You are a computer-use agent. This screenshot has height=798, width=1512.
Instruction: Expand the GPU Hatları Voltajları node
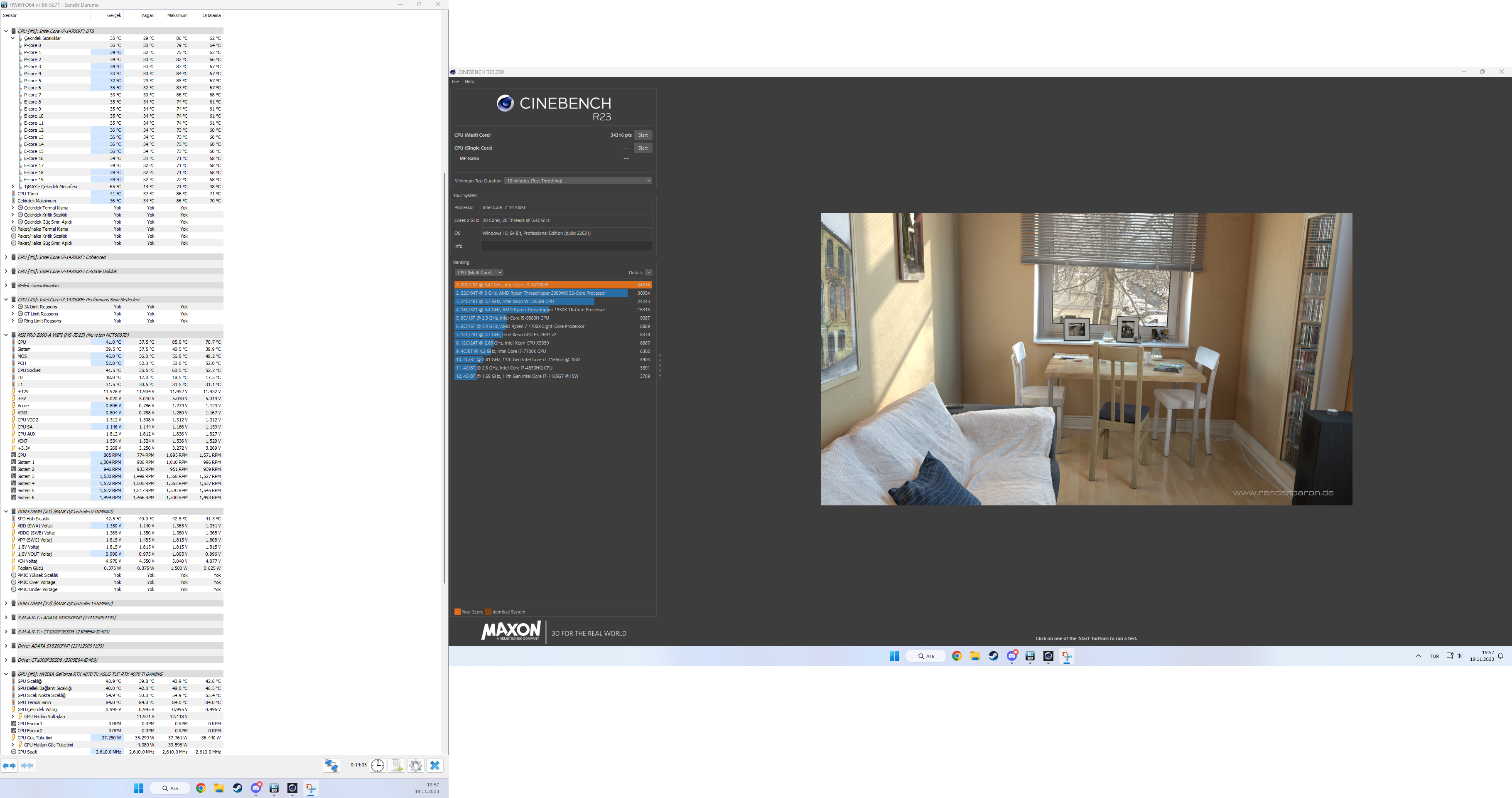(12, 717)
